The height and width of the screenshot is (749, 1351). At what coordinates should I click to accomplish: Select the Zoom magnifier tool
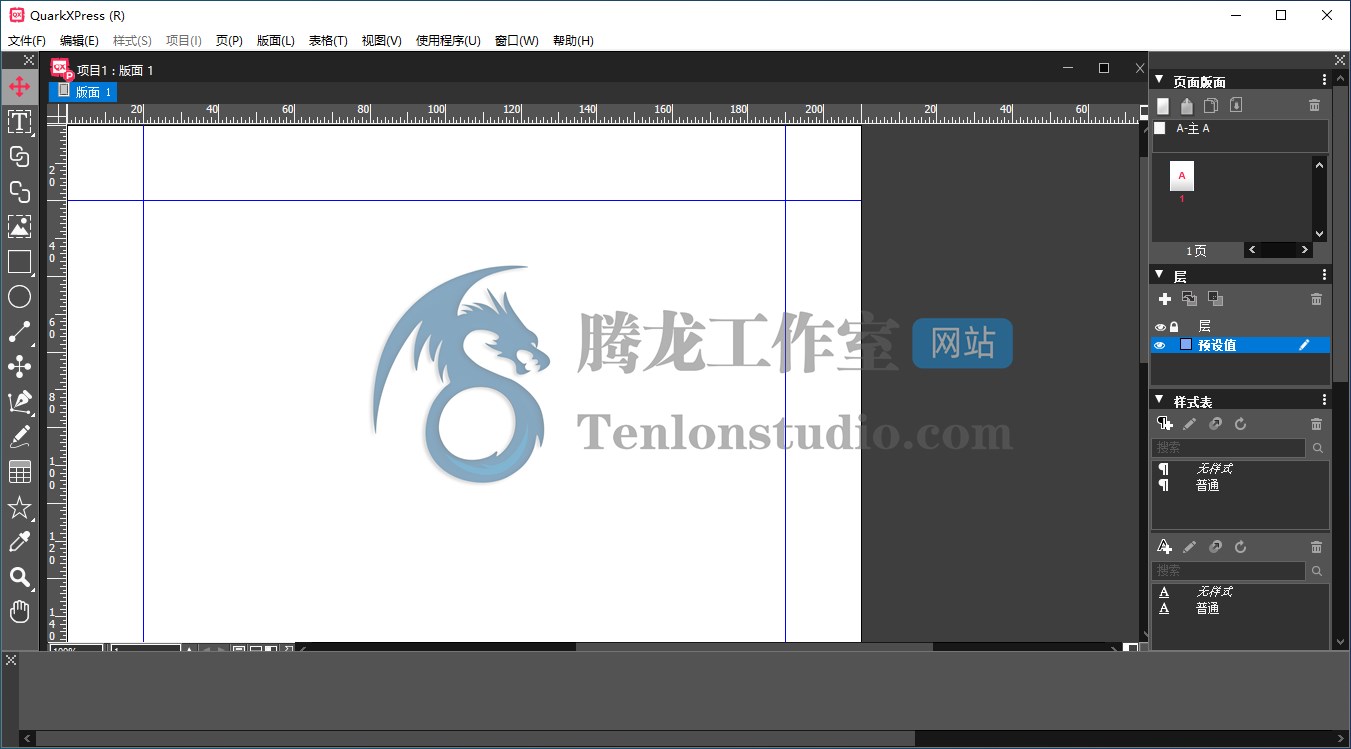click(19, 577)
